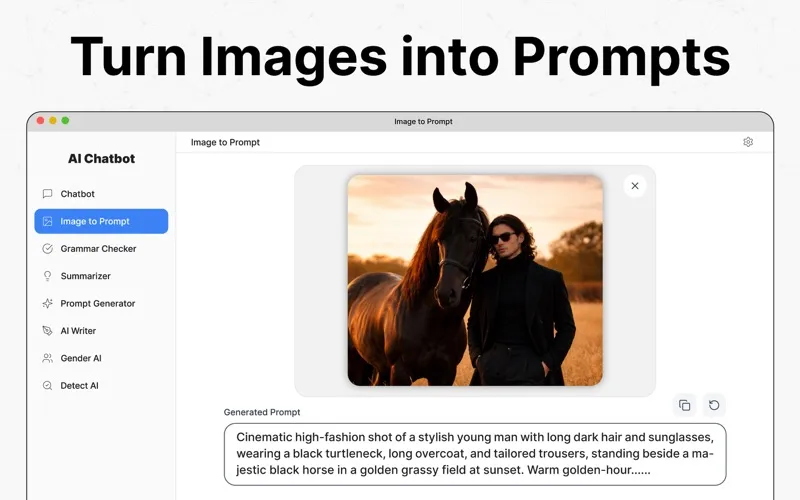This screenshot has height=500, width=800.
Task: Remove the uploaded image with X button
Action: pos(635,186)
